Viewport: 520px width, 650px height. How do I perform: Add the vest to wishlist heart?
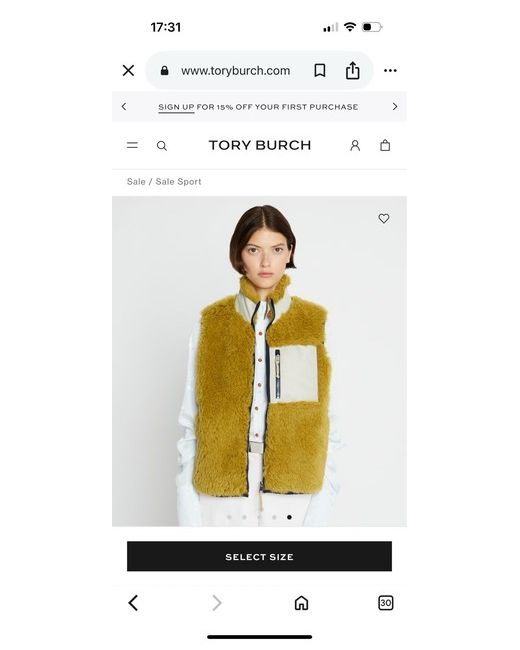pyautogui.click(x=384, y=218)
